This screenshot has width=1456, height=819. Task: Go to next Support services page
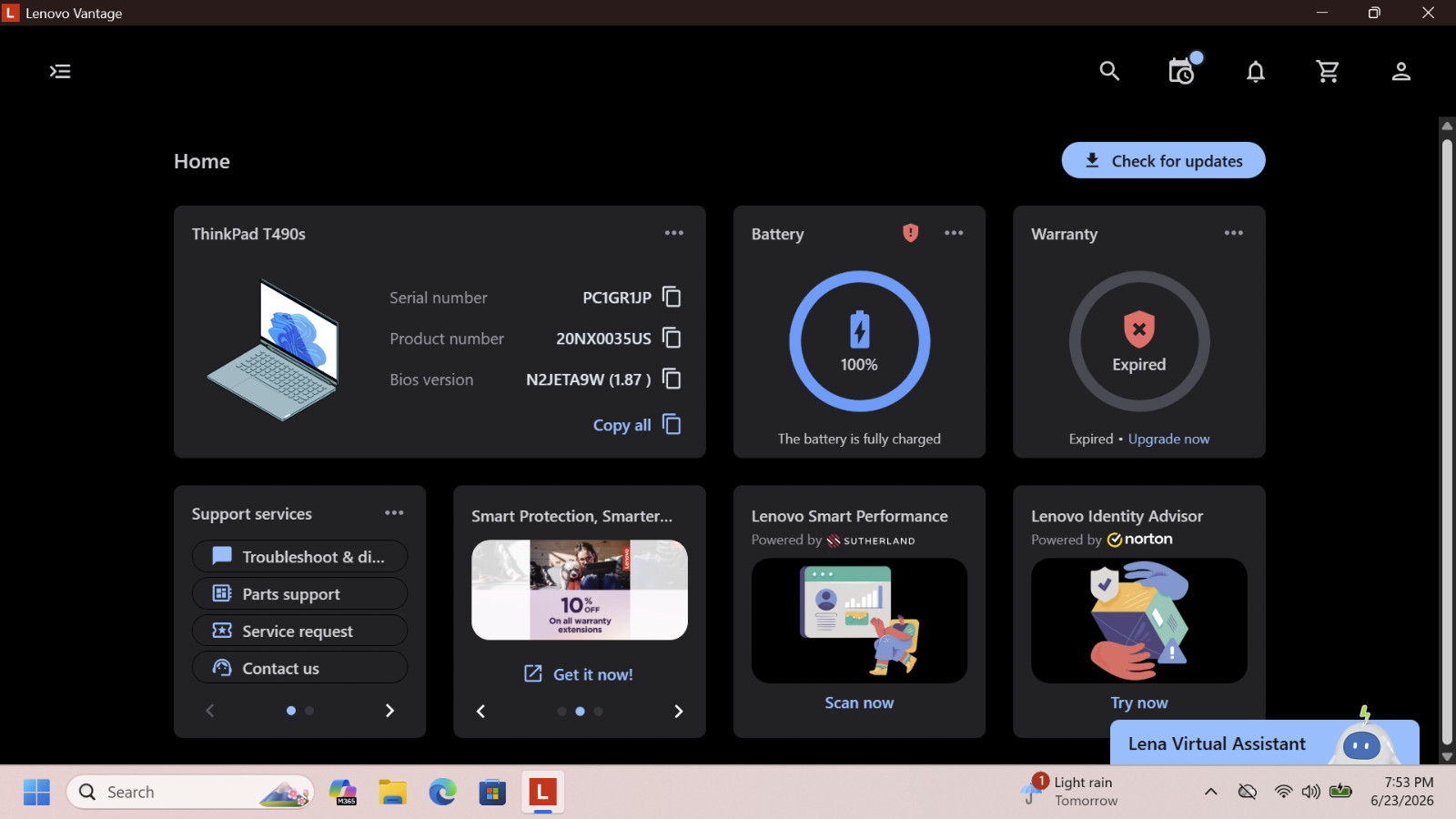pos(389,711)
